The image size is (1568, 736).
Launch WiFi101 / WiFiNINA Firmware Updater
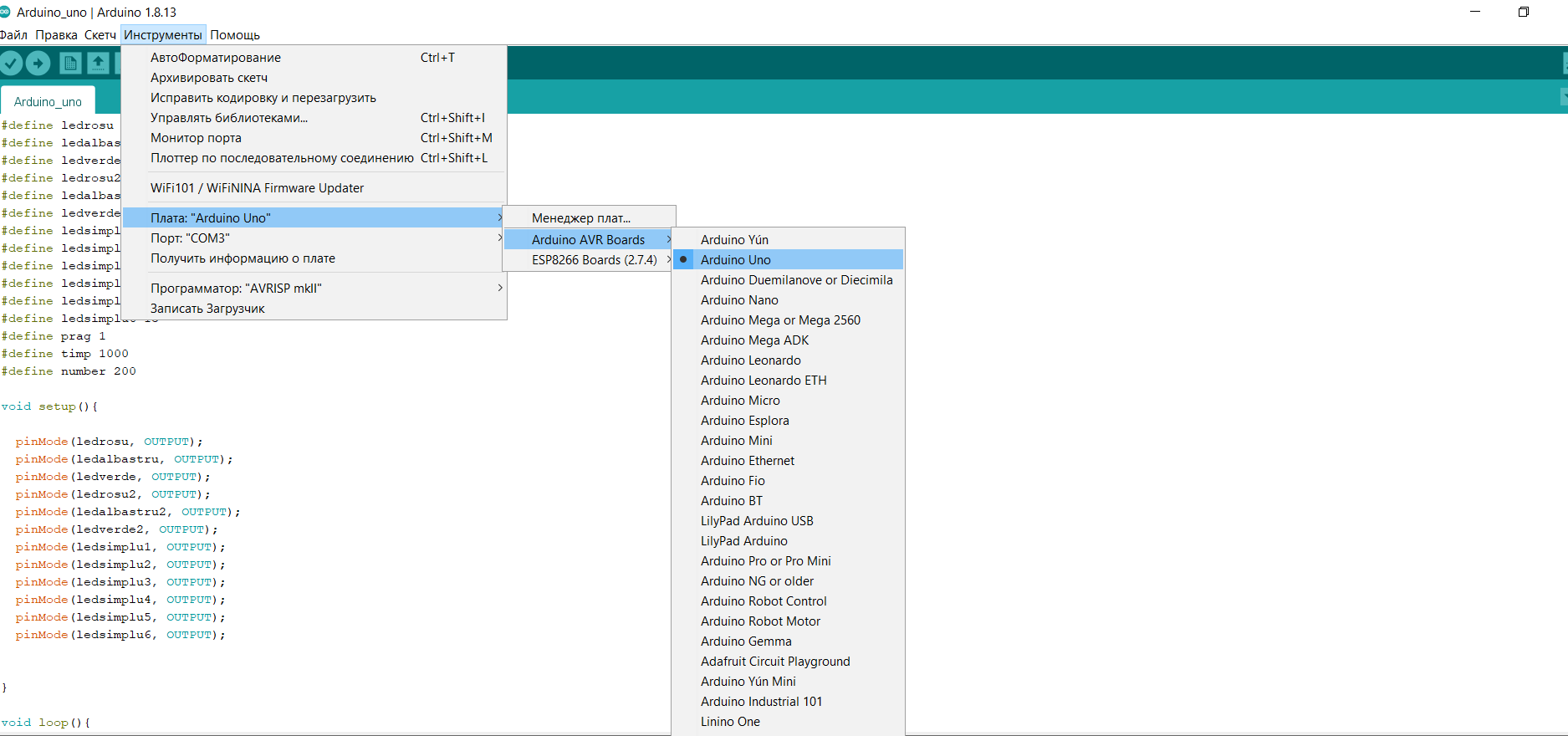click(314, 188)
